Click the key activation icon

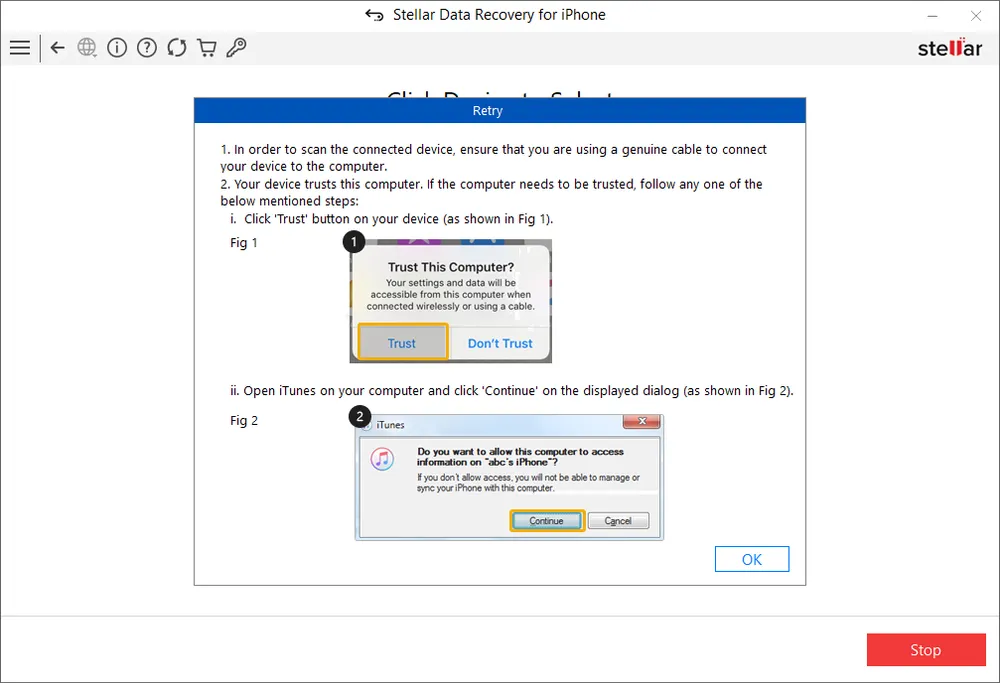point(237,47)
